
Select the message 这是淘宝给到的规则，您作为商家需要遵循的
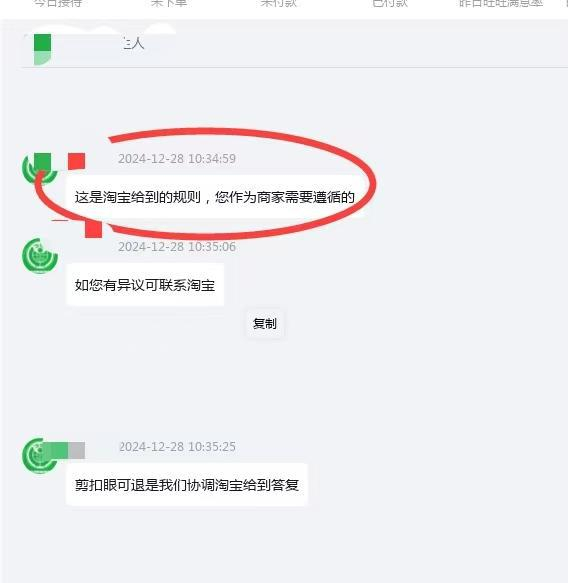[x=214, y=197]
